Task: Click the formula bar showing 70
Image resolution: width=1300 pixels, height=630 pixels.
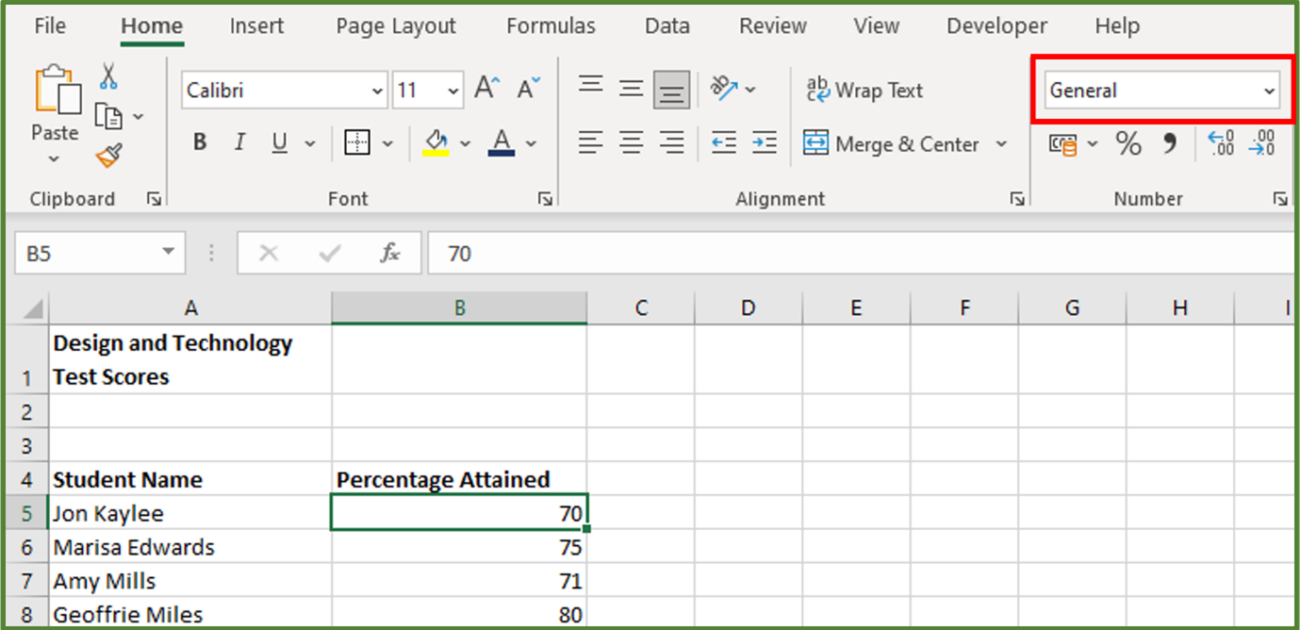Action: 860,254
